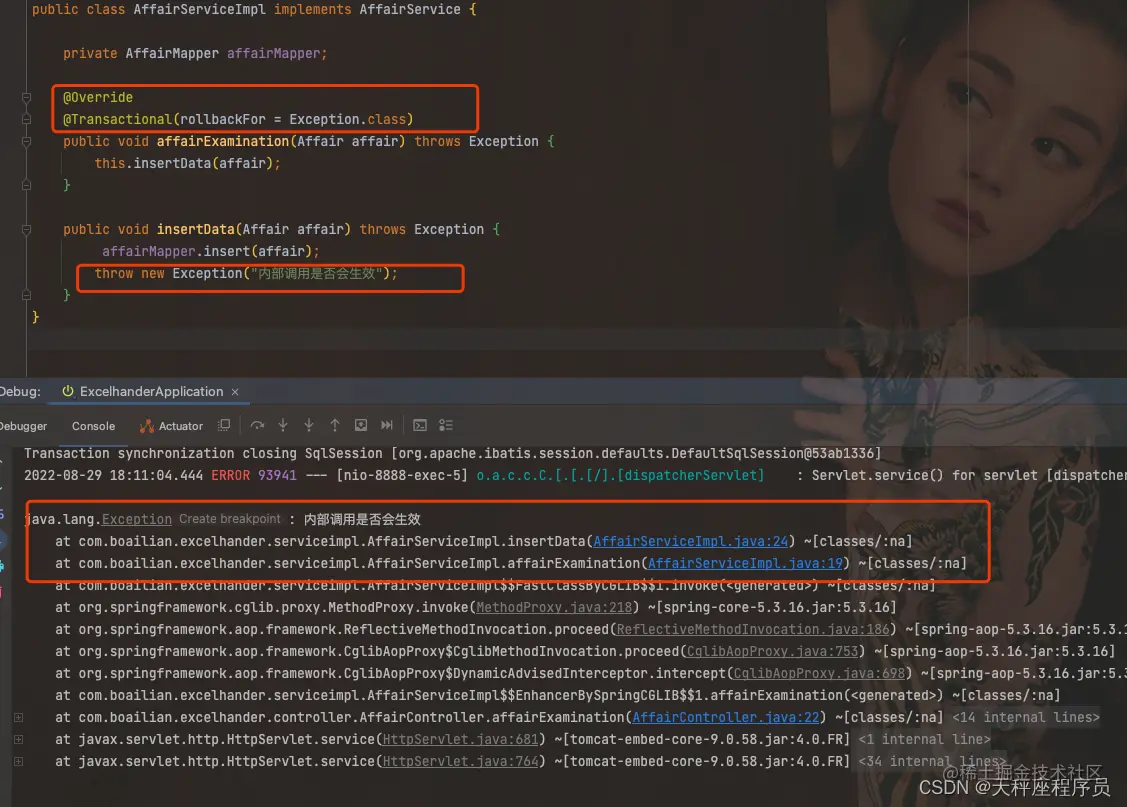Open MethodProxy.java:218 stack trace link
The image size is (1127, 807).
point(554,608)
